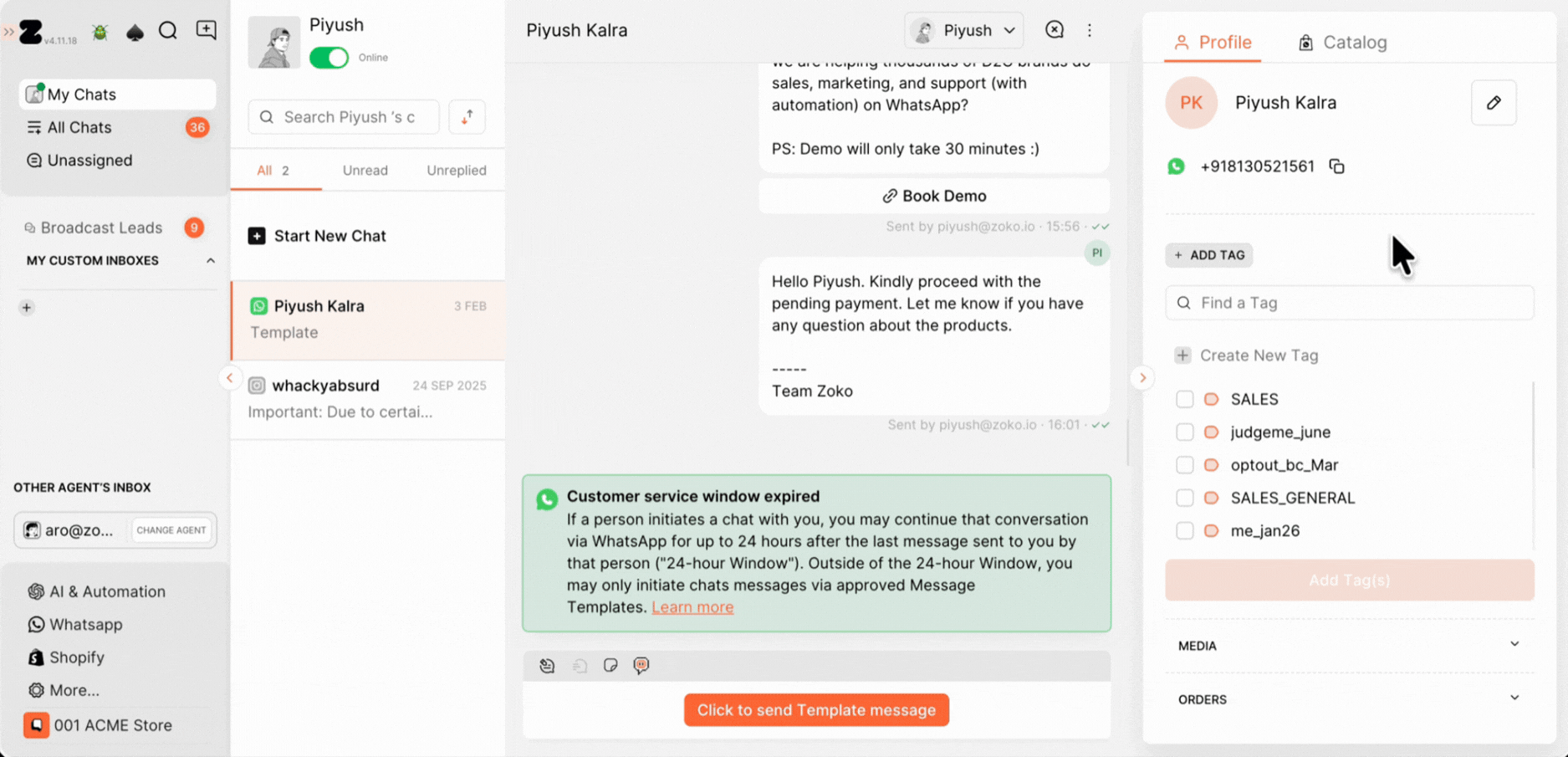Screen dimensions: 1568x757
Task: Click greyed-out second composer toolbar icon
Action: (x=580, y=666)
